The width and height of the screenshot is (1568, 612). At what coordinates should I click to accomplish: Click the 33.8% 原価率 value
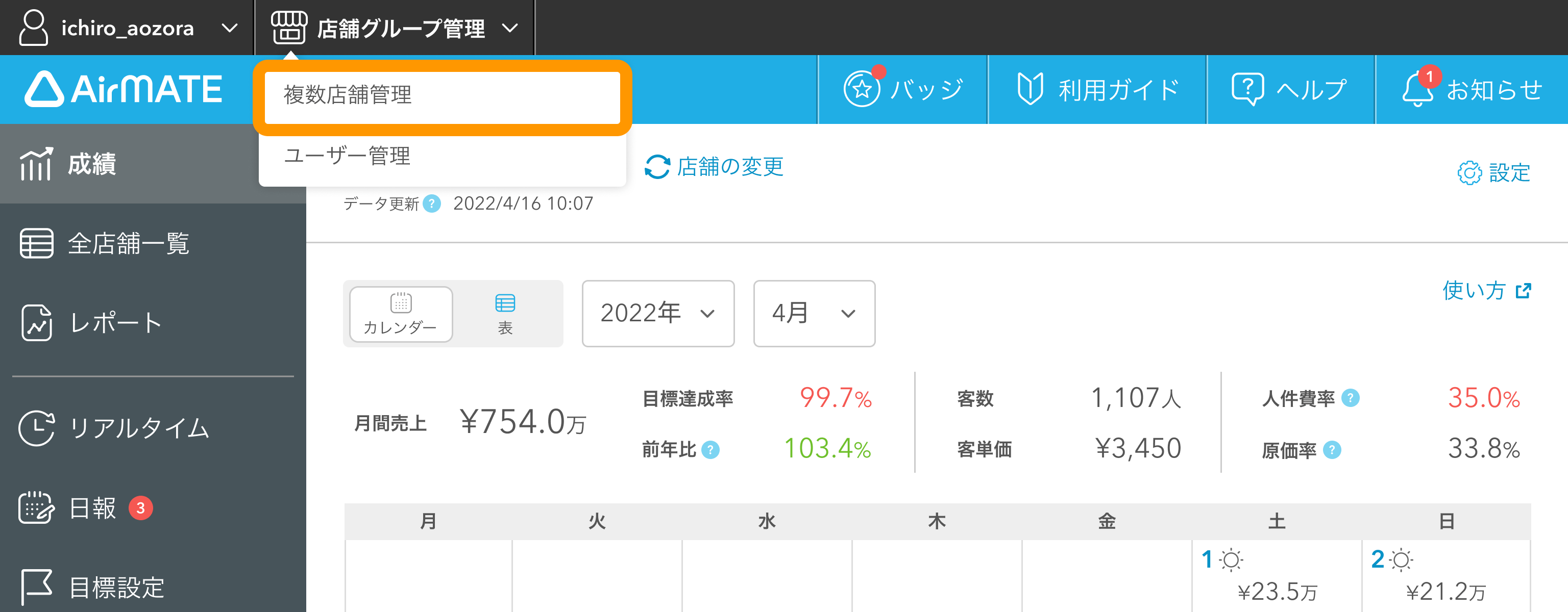[x=1483, y=449]
